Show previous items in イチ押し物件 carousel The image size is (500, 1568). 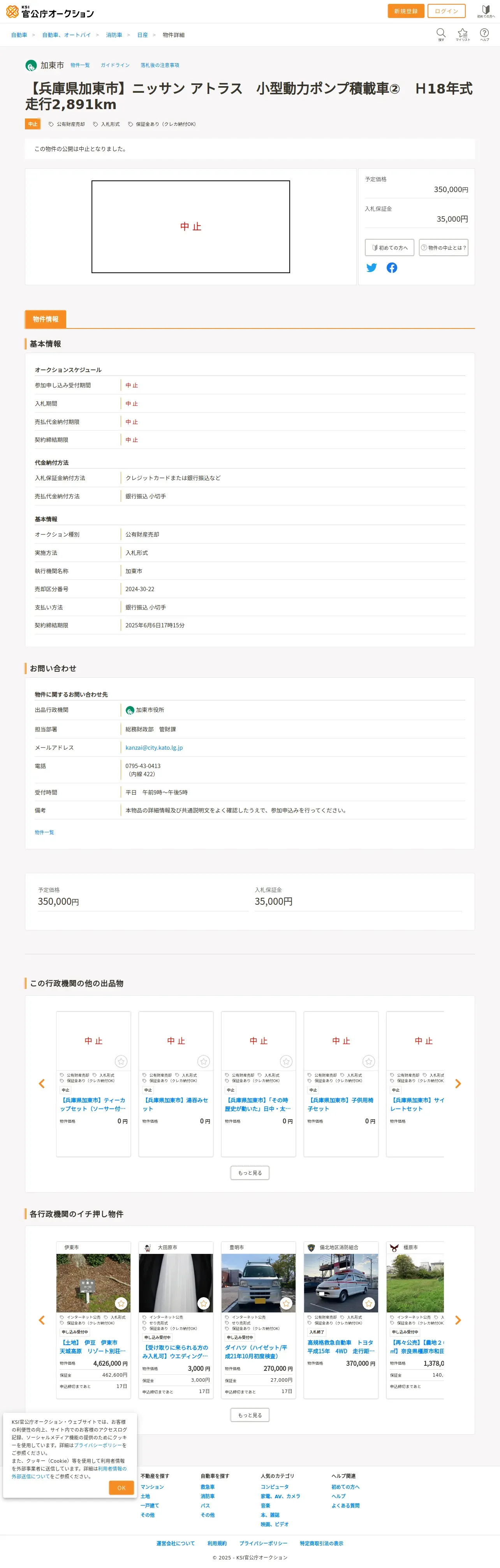[41, 1320]
